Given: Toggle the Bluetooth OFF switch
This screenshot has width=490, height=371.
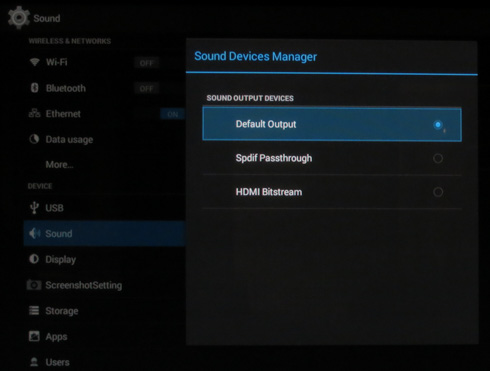Looking at the screenshot, I should (x=147, y=88).
